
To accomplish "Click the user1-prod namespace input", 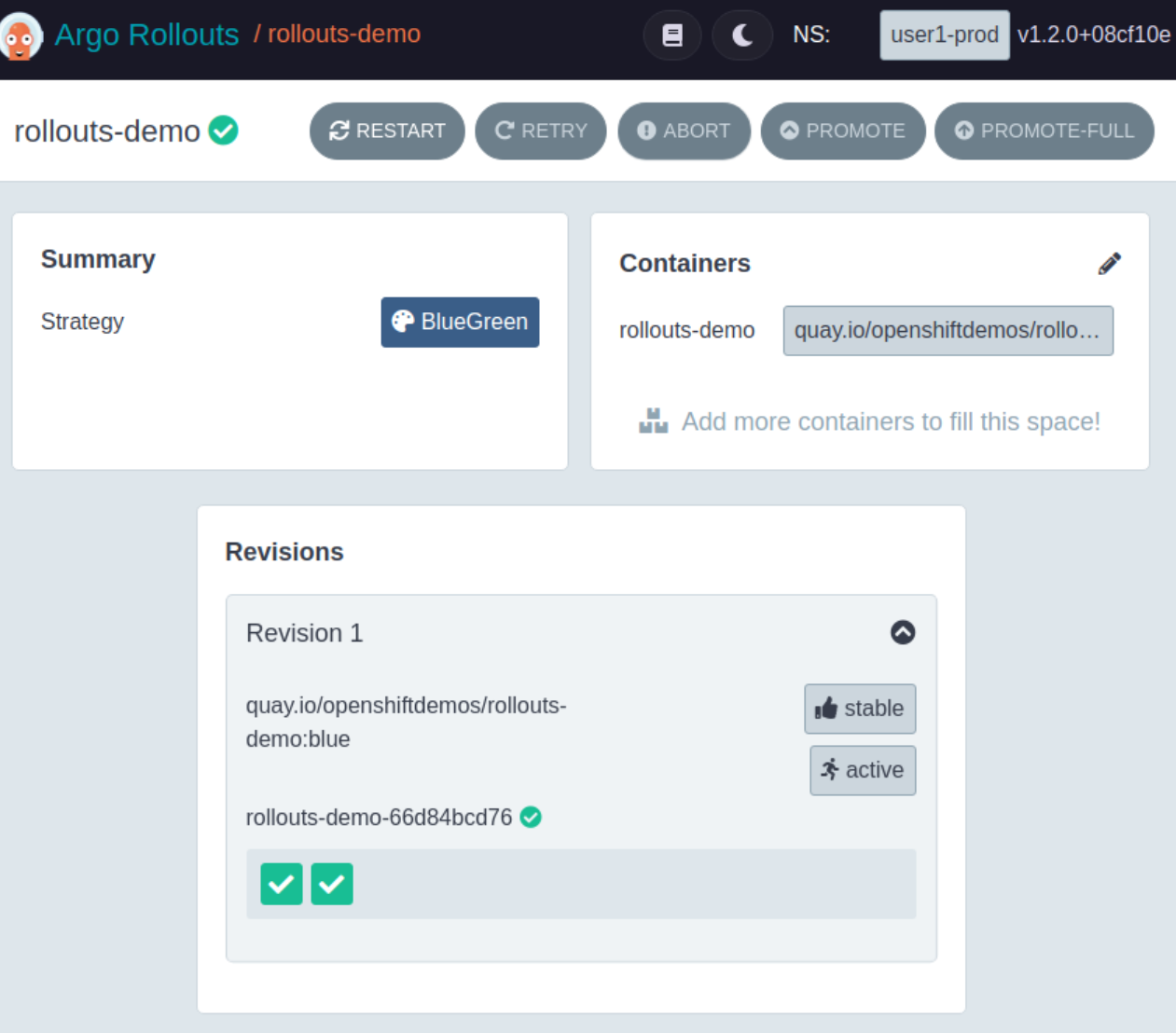I will (945, 35).
